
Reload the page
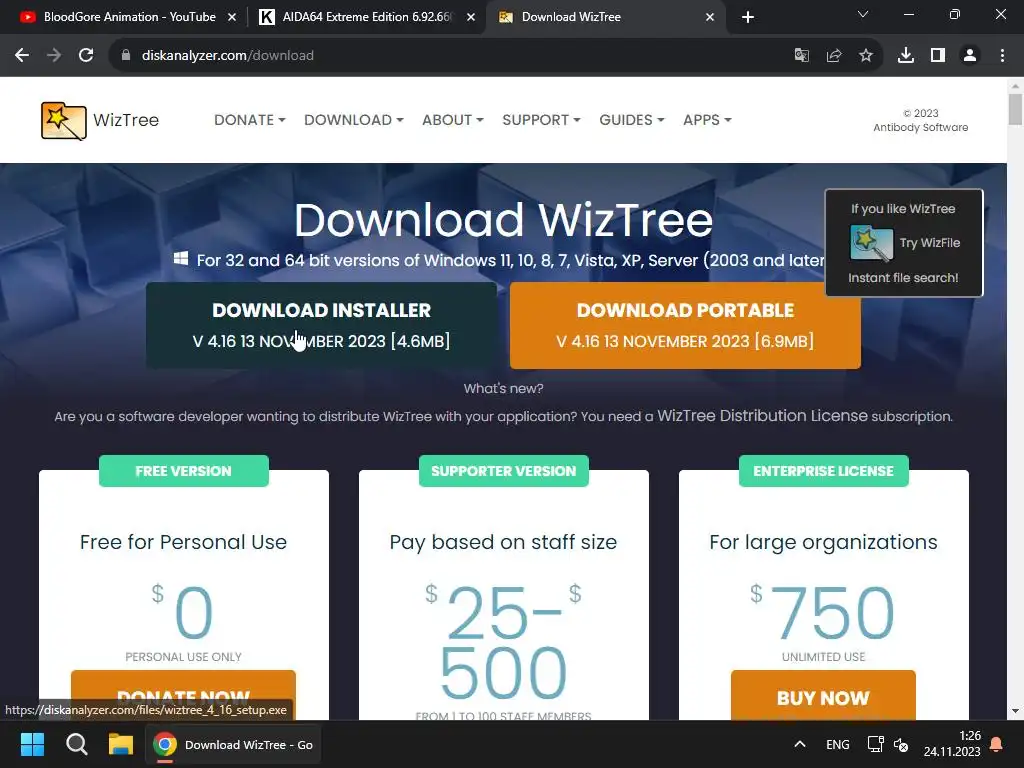pos(86,56)
